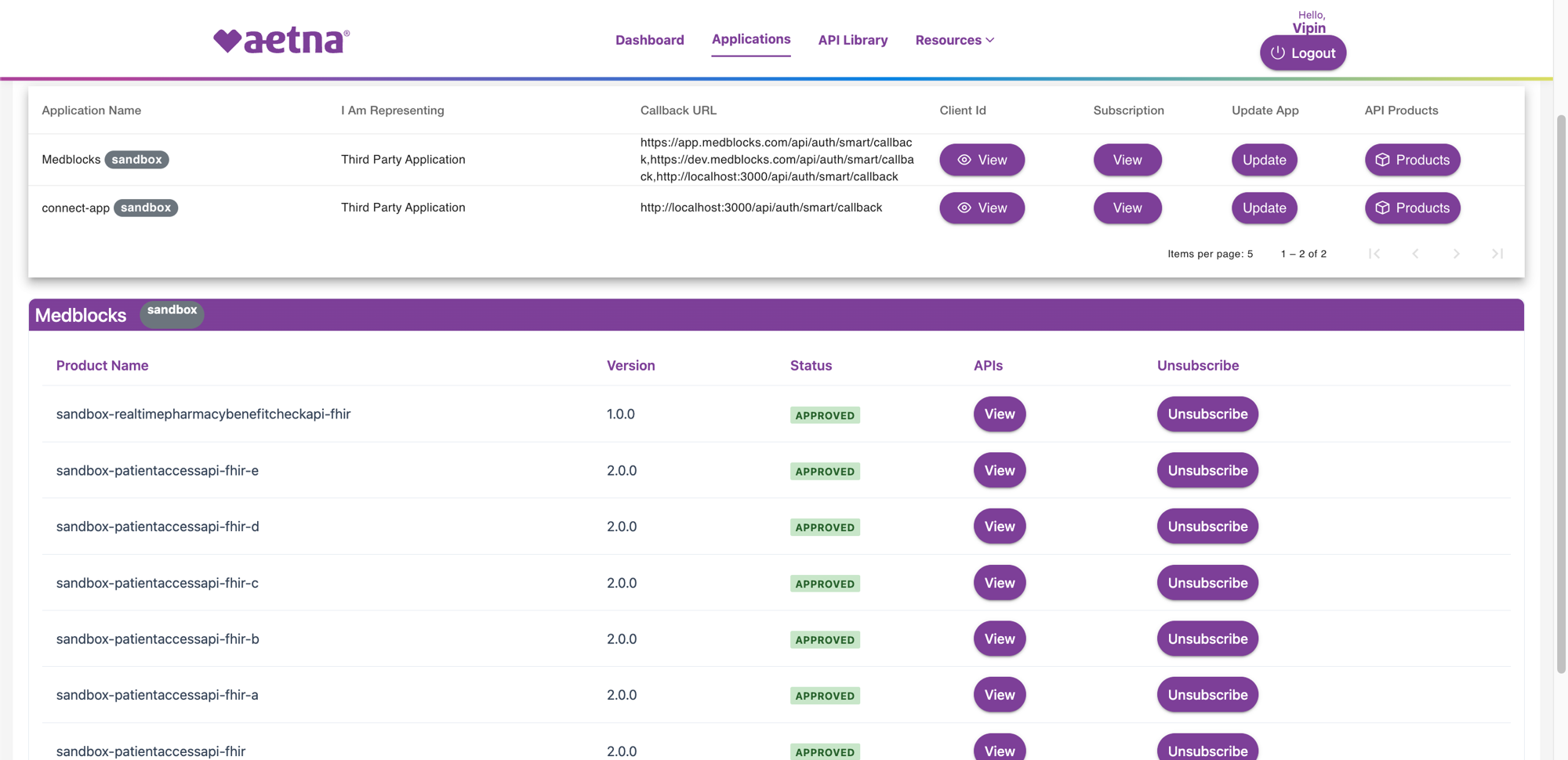This screenshot has height=760, width=1568.
Task: Go to last page of applications
Action: pos(1497,253)
